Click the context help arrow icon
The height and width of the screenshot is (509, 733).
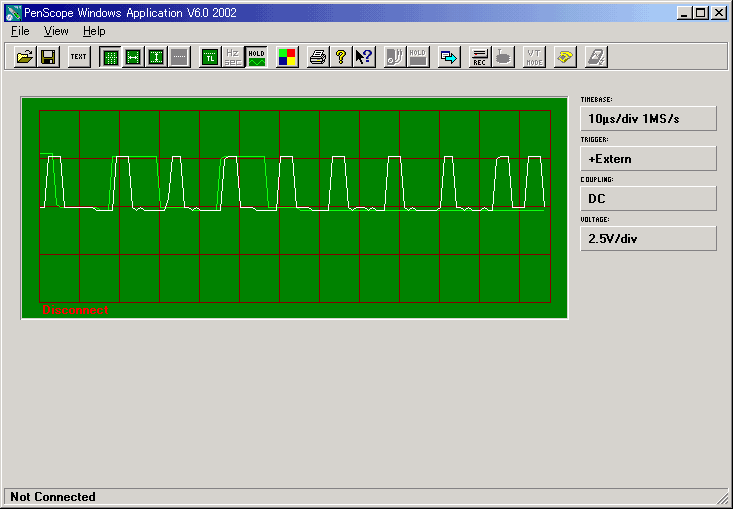click(x=364, y=57)
